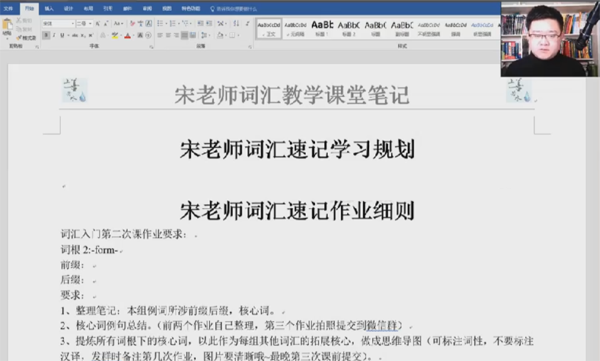Apply the 正文 Normal style

[269, 29]
